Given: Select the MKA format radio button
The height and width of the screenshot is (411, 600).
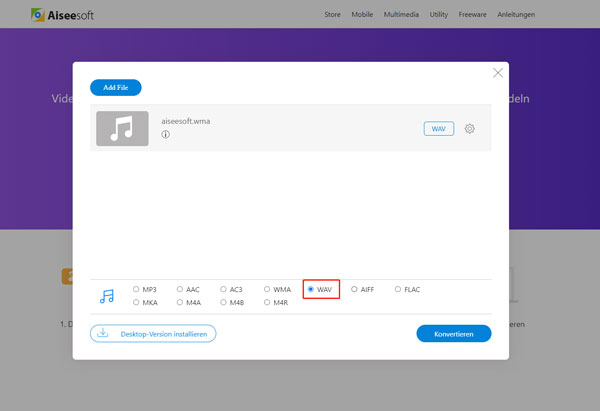Looking at the screenshot, I should pos(136,302).
